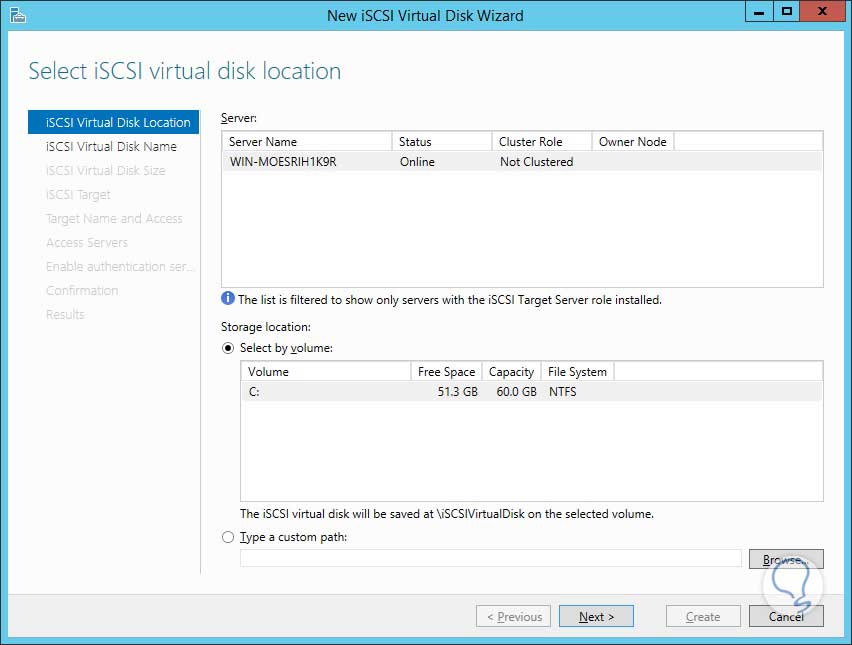Click the Browse button for custom path
This screenshot has height=645, width=852.
[x=786, y=559]
